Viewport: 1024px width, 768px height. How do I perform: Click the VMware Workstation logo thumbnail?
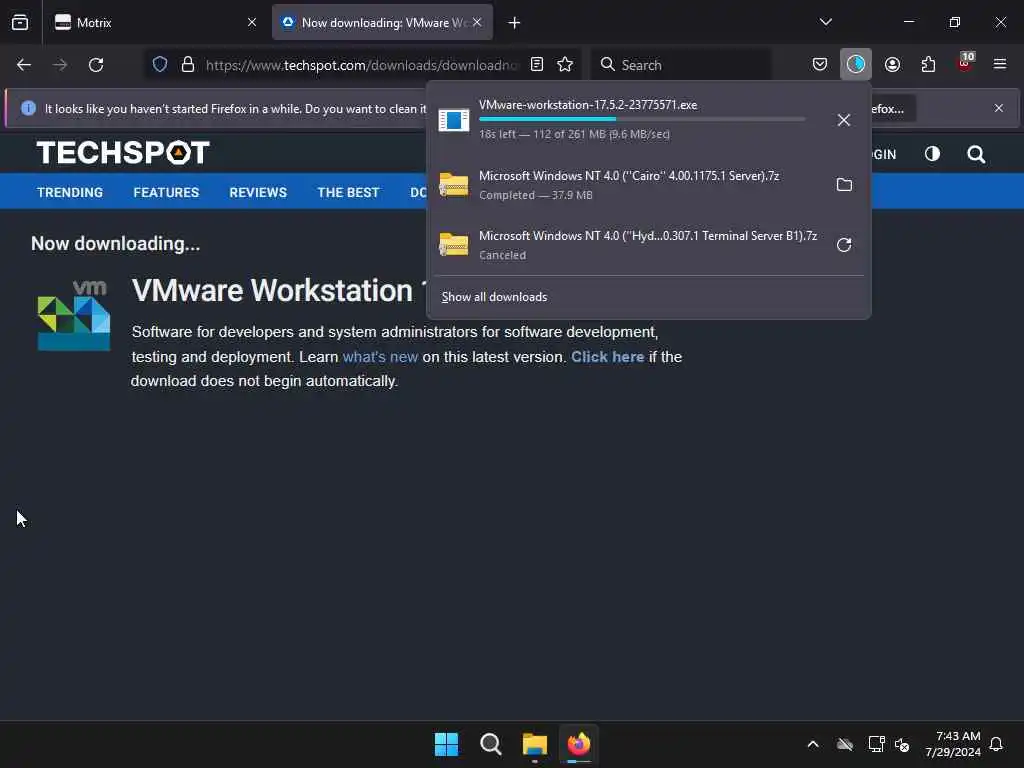point(74,315)
